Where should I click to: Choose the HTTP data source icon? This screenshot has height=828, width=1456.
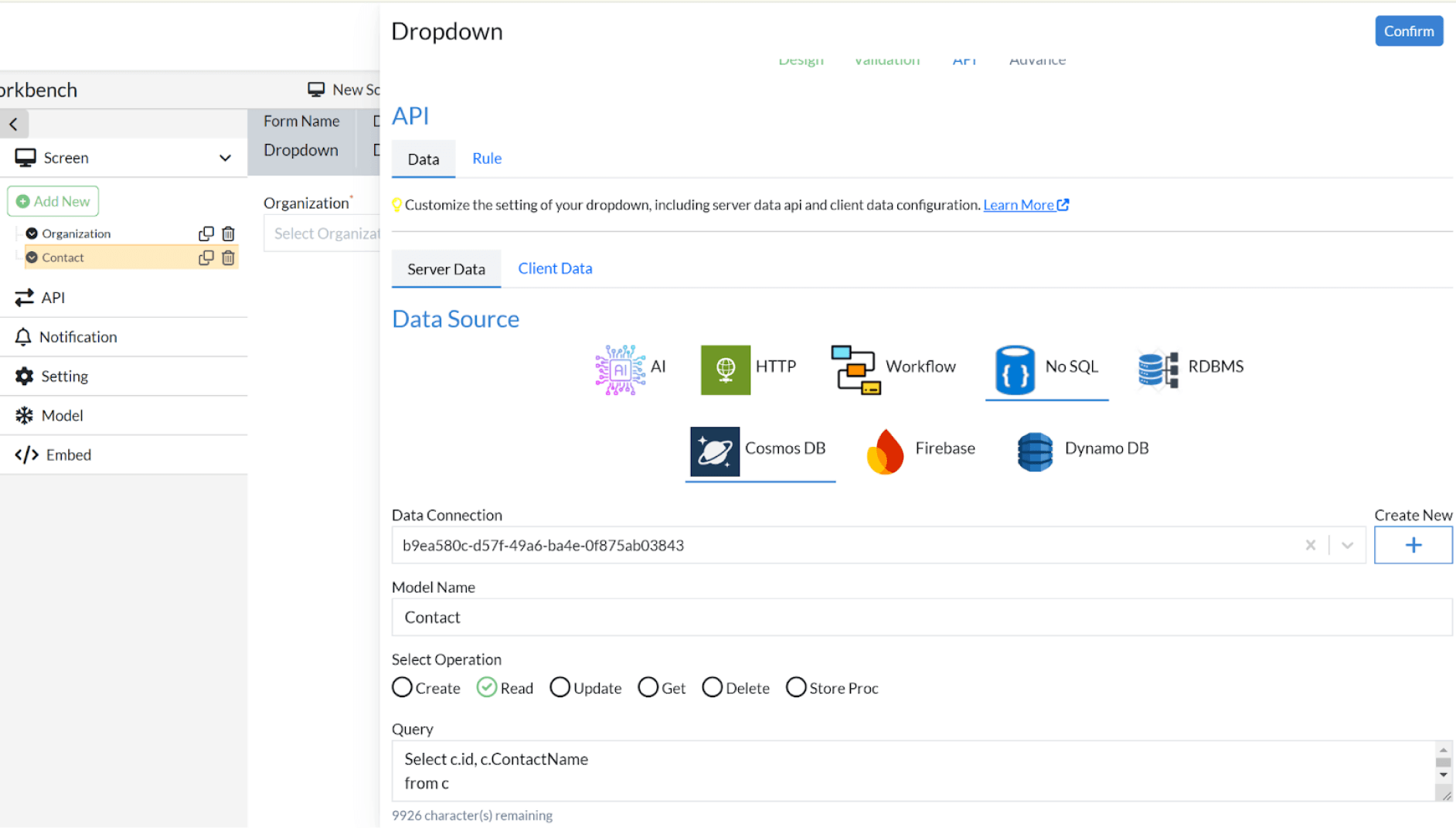pyautogui.click(x=725, y=370)
